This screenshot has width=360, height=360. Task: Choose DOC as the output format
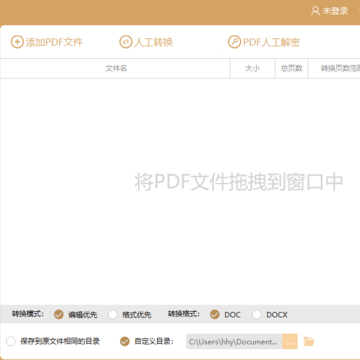click(x=215, y=314)
